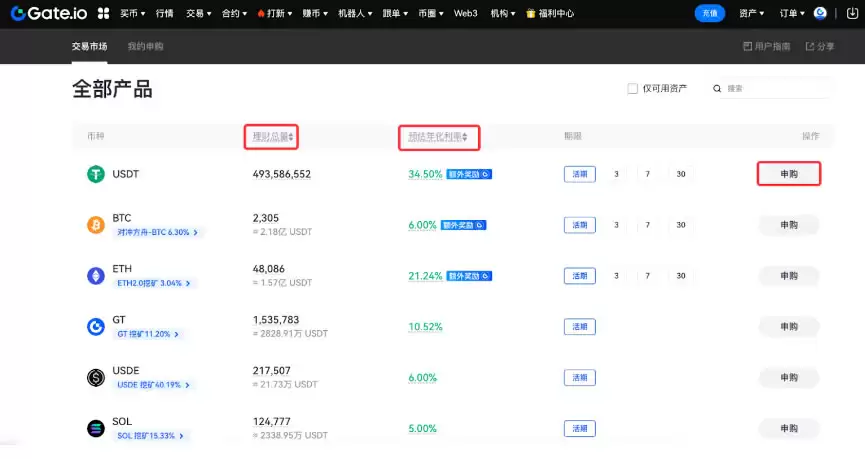Expand the 资产 dropdown in header
This screenshot has height=459, width=865.
tap(752, 13)
